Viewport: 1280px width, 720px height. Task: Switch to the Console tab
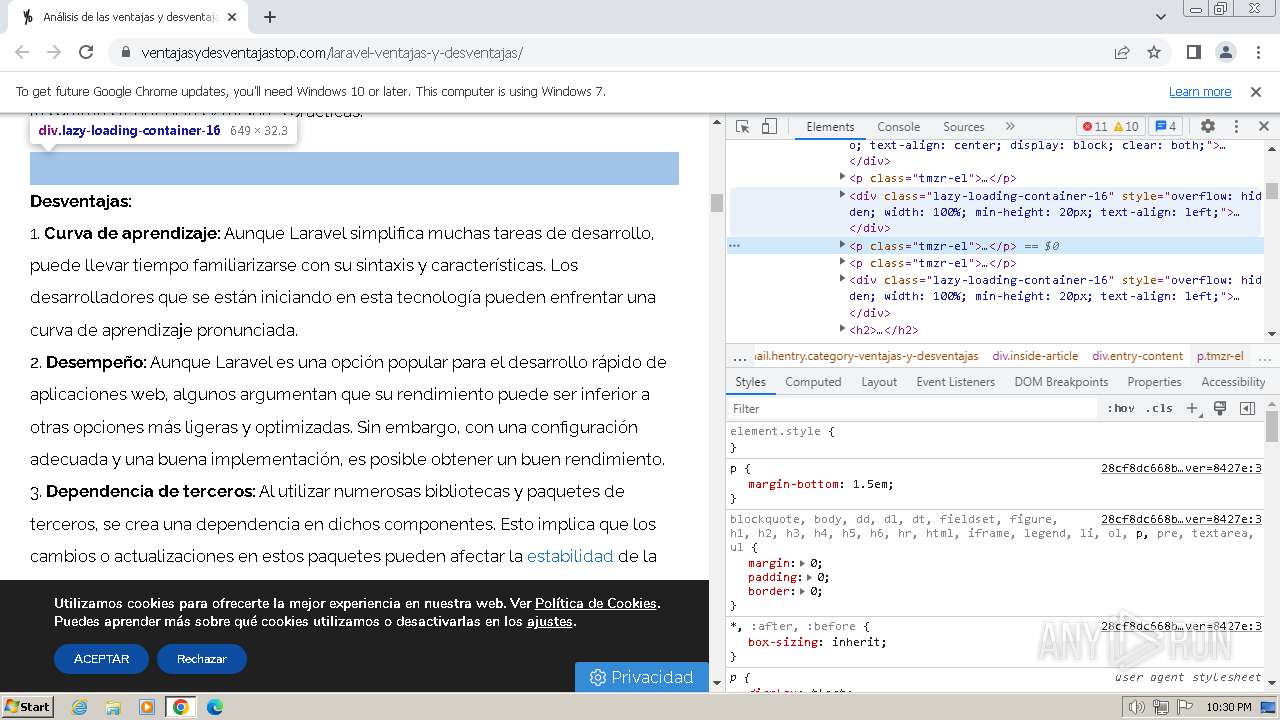898,127
